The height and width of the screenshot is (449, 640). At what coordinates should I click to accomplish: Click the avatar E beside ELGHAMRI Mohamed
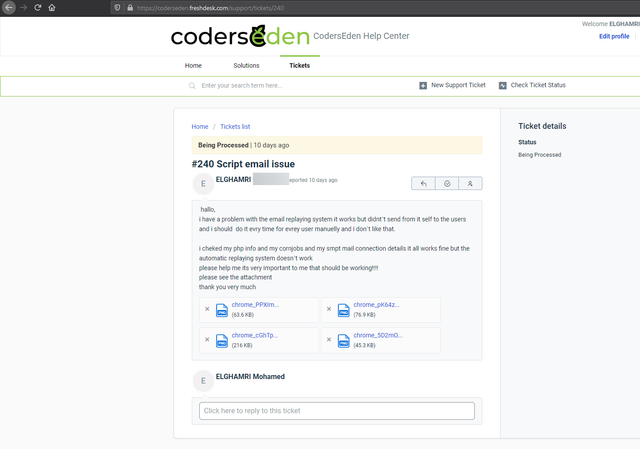click(203, 381)
